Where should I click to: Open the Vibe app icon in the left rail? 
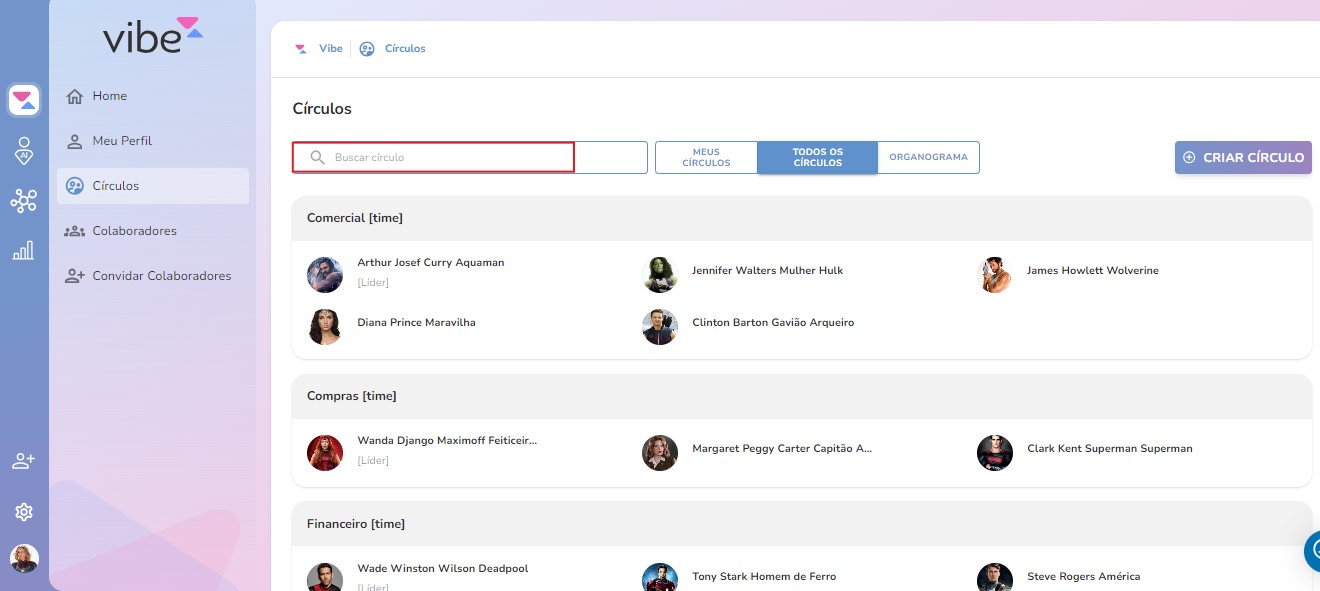click(24, 100)
